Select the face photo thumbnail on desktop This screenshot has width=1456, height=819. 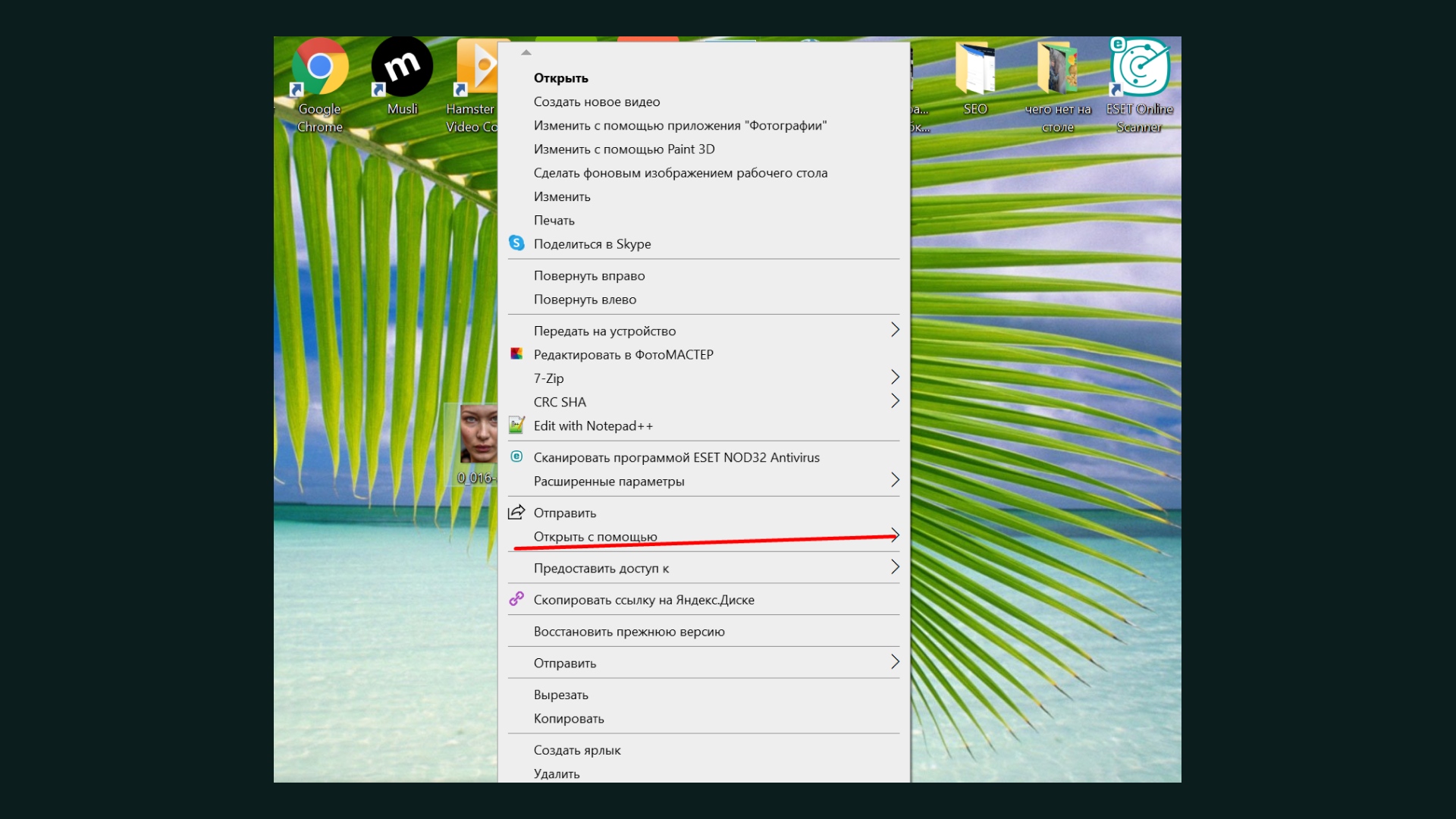[x=479, y=435]
